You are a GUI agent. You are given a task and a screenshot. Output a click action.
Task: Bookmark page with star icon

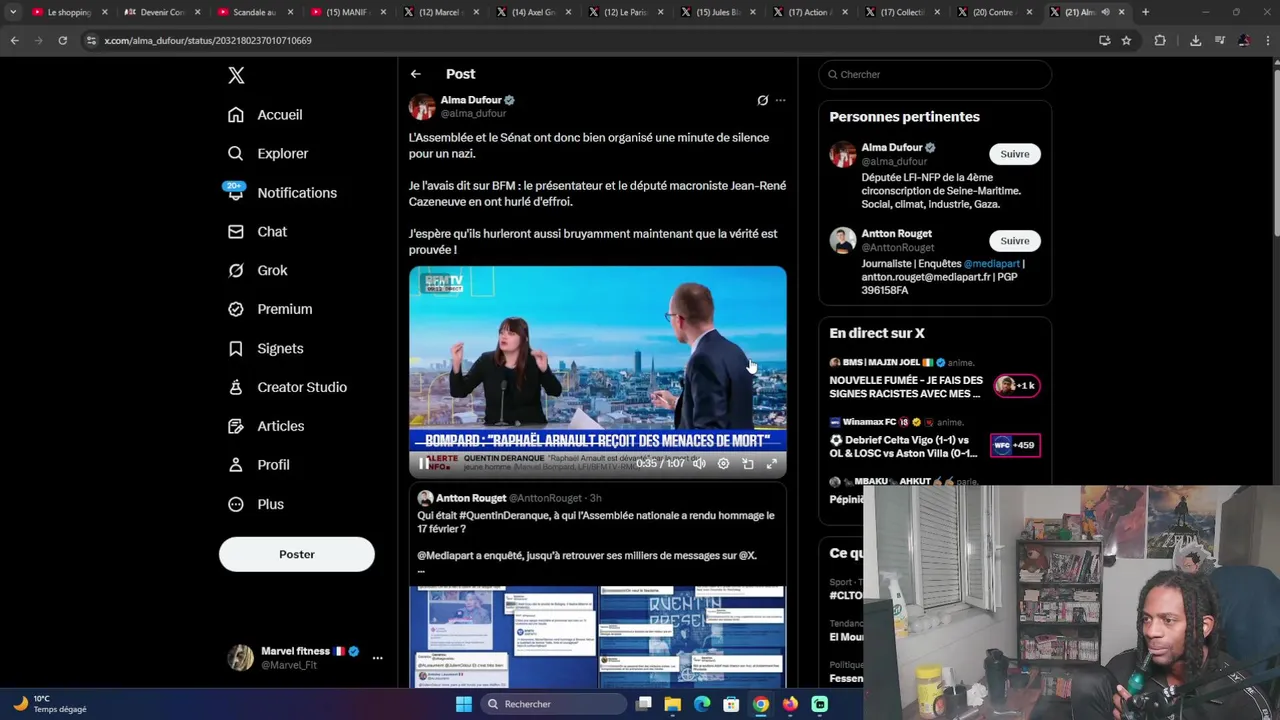1126,40
